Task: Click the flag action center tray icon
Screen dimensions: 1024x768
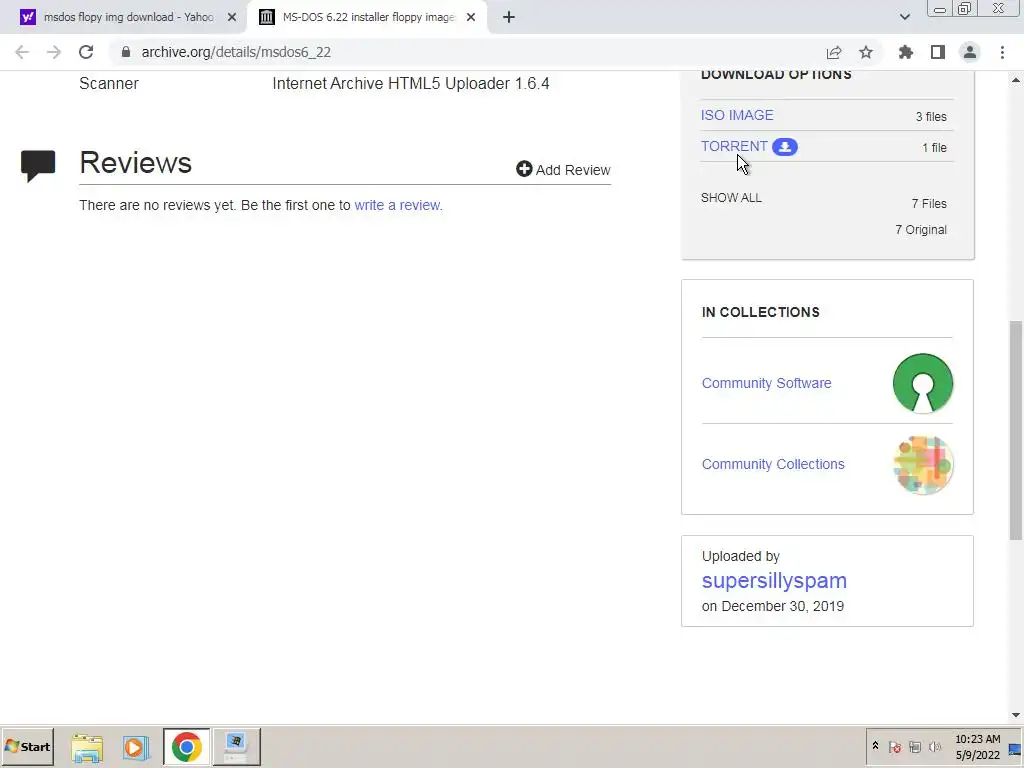Action: coord(895,747)
